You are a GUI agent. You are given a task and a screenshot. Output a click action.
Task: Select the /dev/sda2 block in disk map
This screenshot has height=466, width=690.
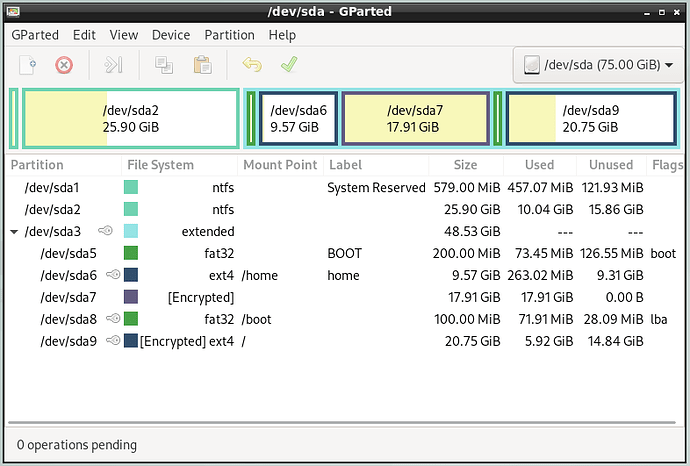(x=131, y=118)
